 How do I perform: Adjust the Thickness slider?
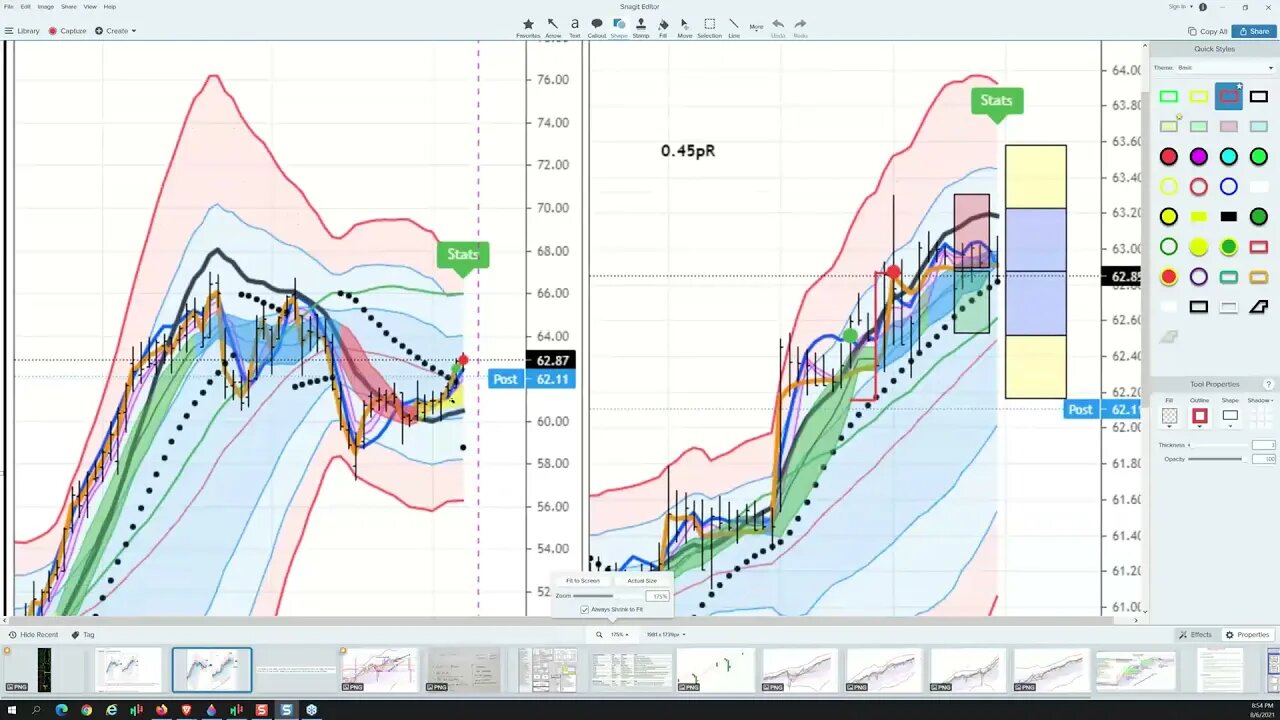[x=1218, y=445]
